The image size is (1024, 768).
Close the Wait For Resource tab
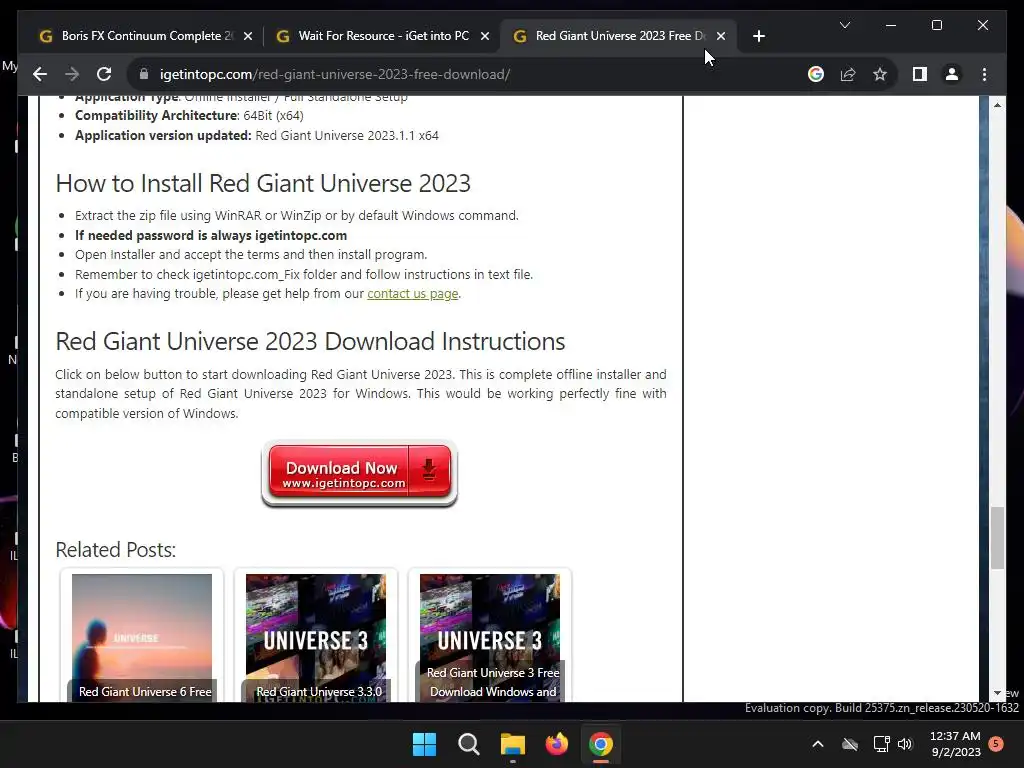click(485, 36)
